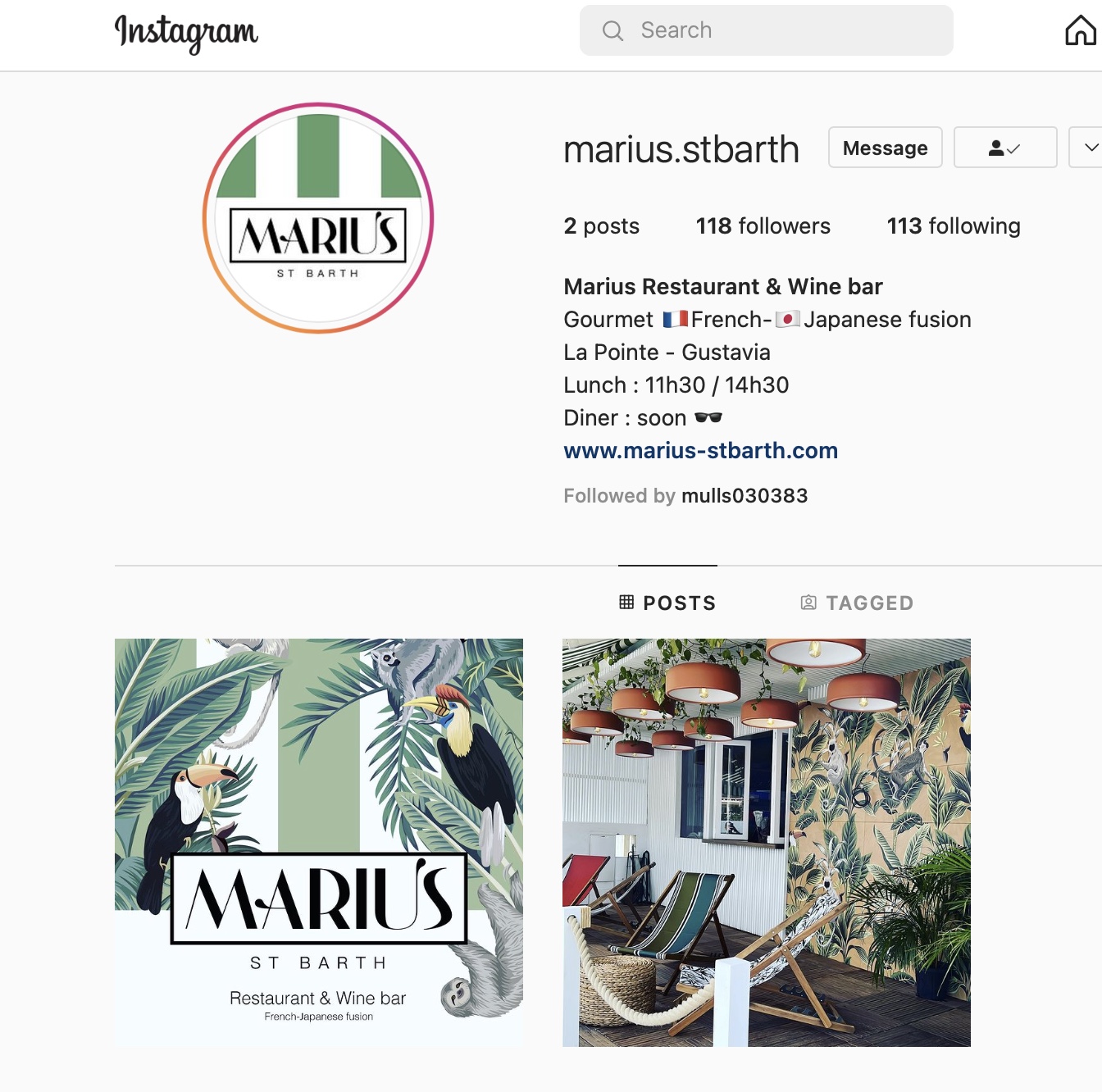
Task: Click the 2 posts count
Action: (602, 226)
